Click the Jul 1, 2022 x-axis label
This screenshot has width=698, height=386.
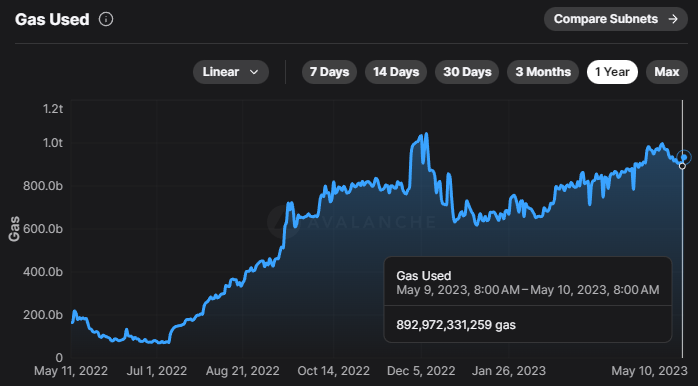tap(156, 371)
